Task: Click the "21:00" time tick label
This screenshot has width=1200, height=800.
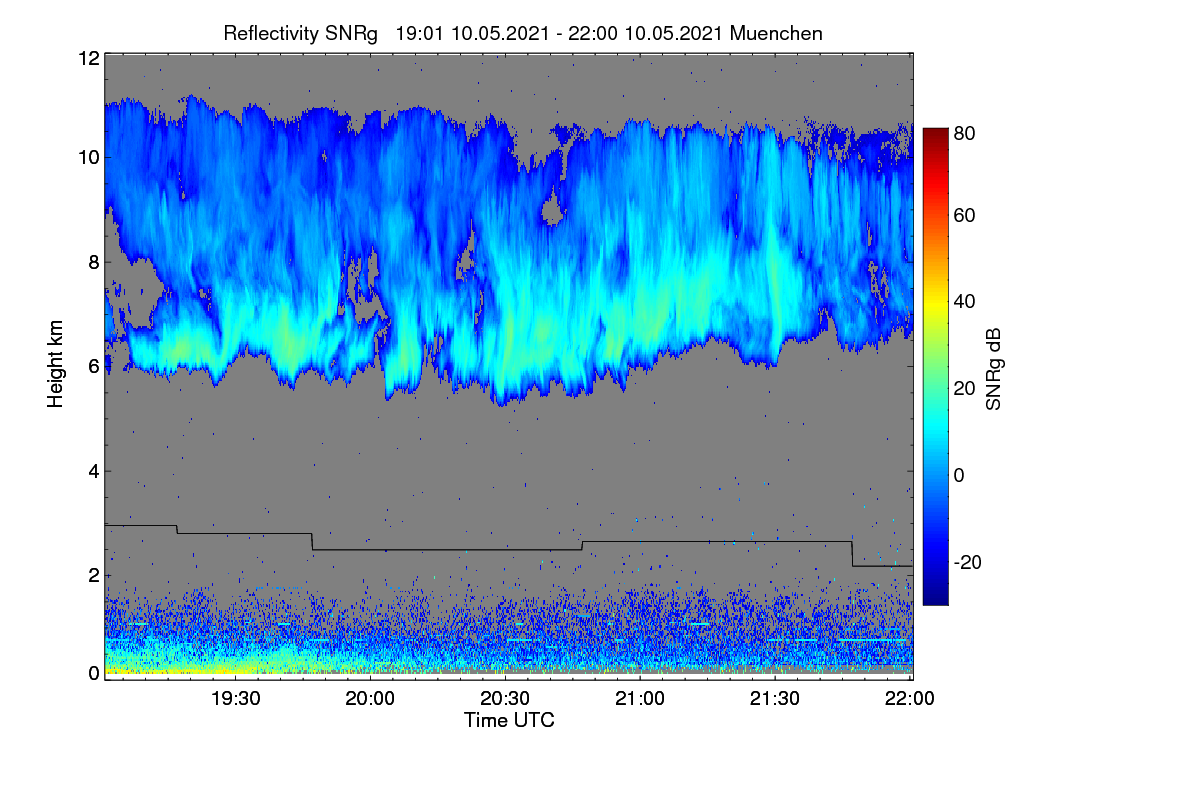Action: tap(640, 700)
